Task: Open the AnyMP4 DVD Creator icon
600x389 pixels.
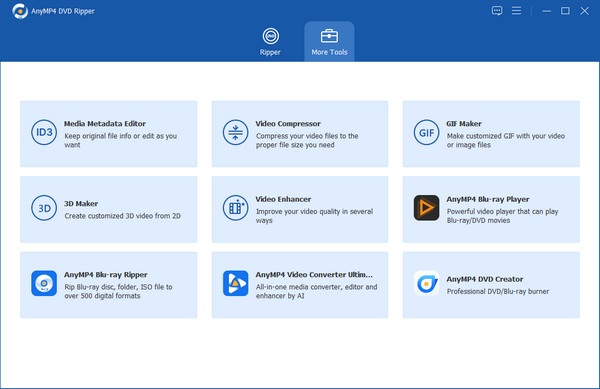Action: point(426,283)
